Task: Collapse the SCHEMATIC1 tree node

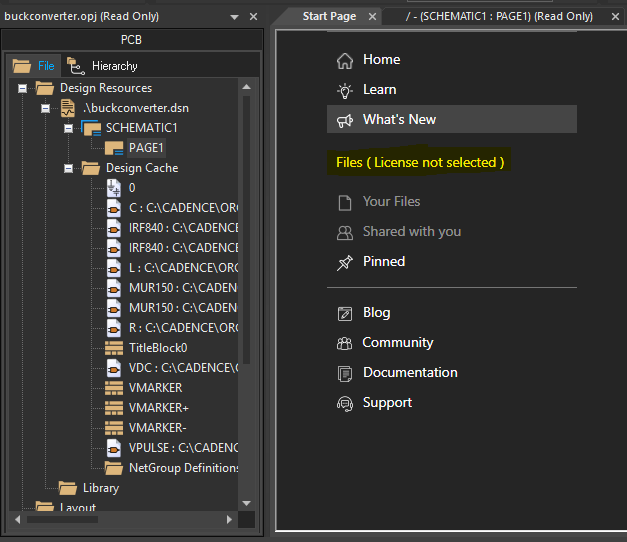Action: point(68,128)
